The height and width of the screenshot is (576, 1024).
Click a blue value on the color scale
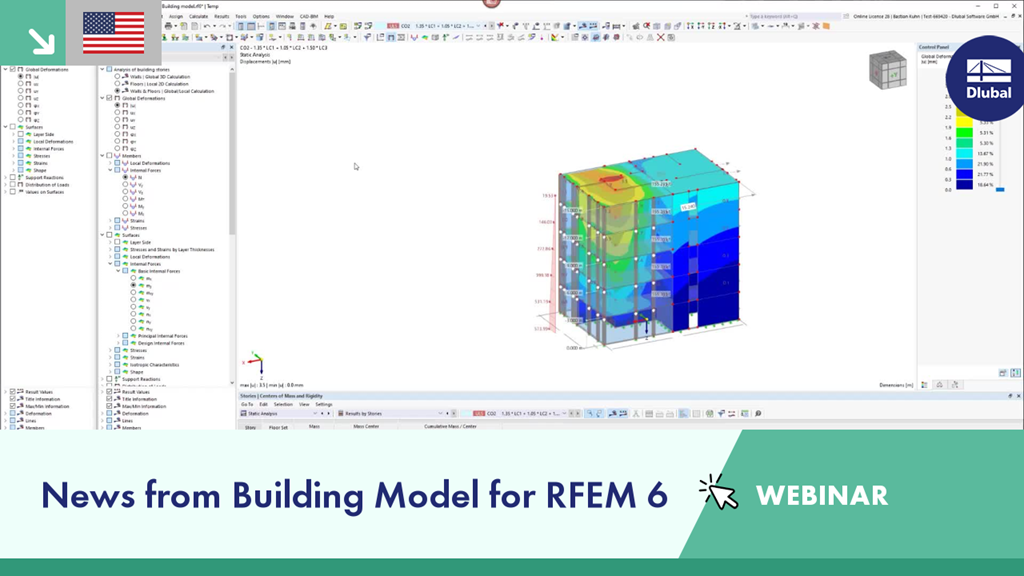[x=964, y=174]
